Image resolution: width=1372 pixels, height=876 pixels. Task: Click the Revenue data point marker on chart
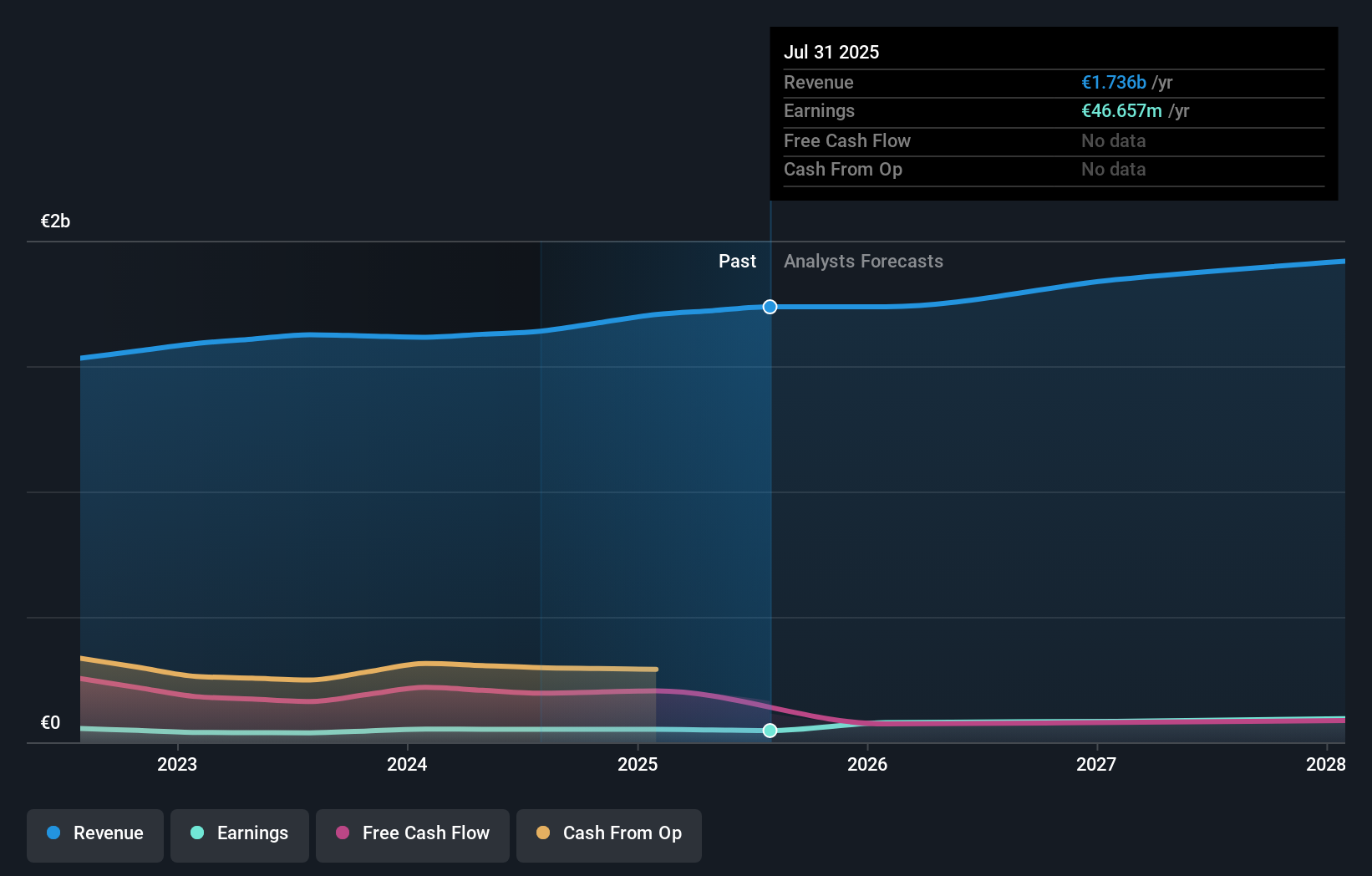769,306
